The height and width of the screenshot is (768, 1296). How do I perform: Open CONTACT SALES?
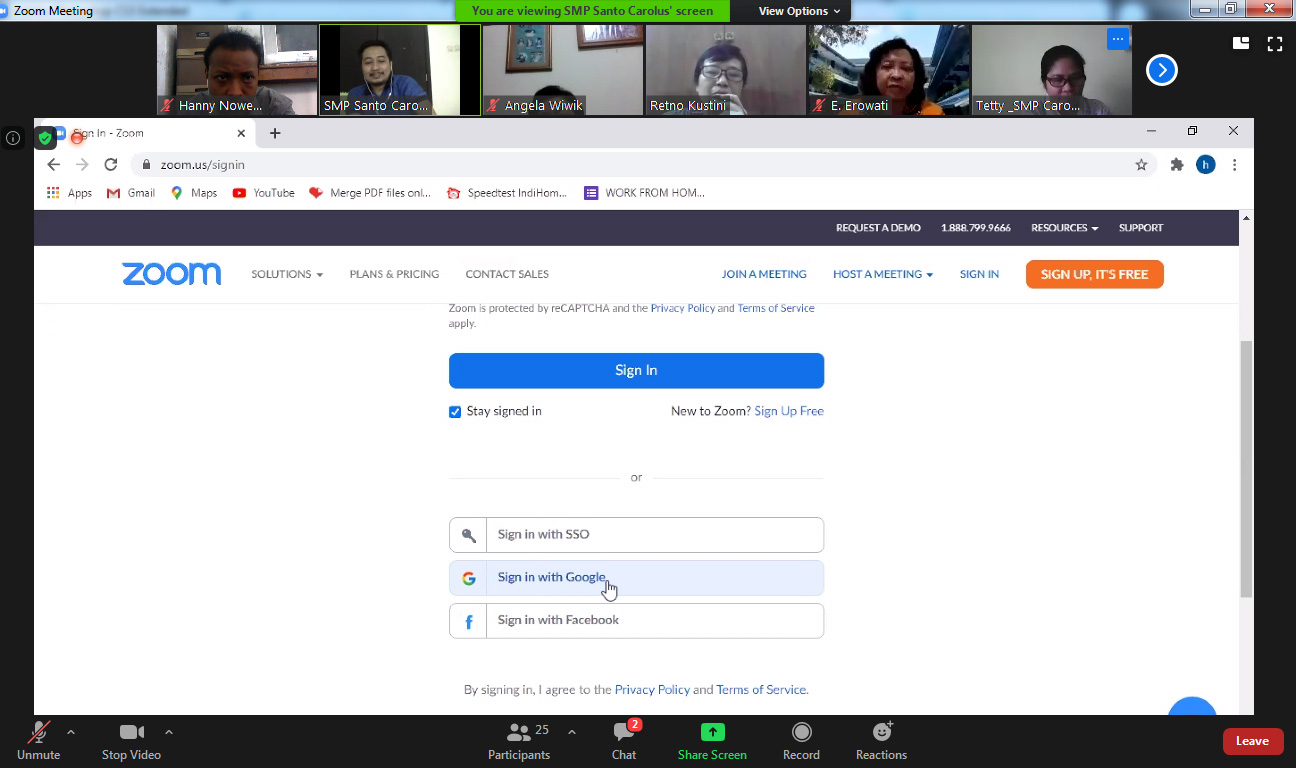[507, 274]
